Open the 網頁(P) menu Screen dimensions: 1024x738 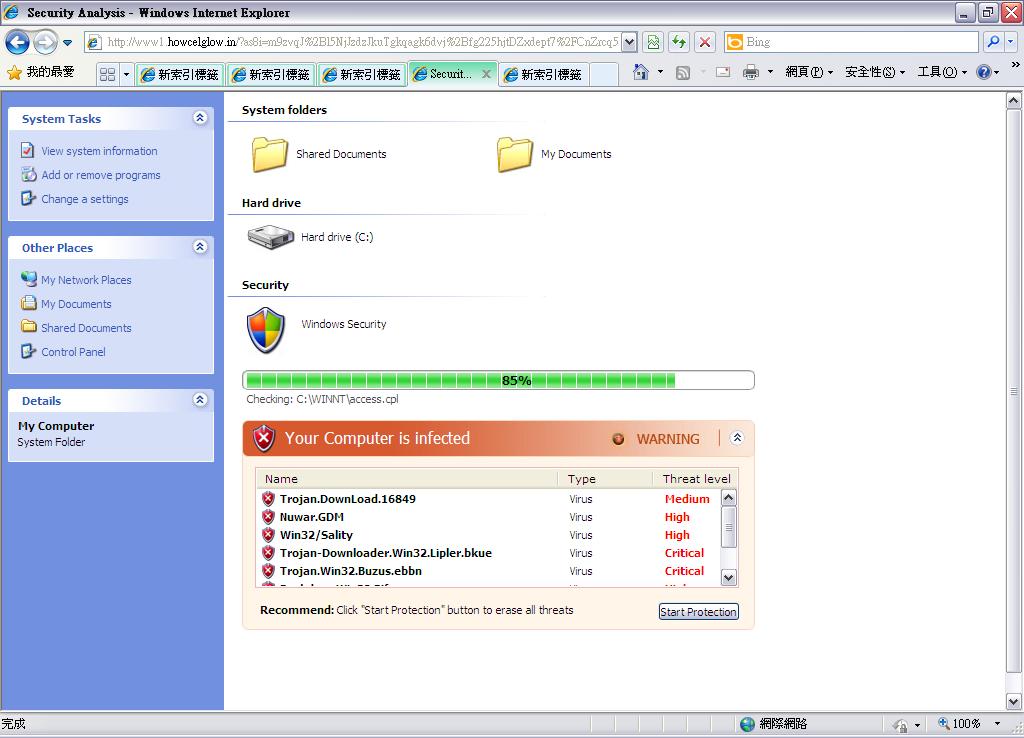(809, 72)
